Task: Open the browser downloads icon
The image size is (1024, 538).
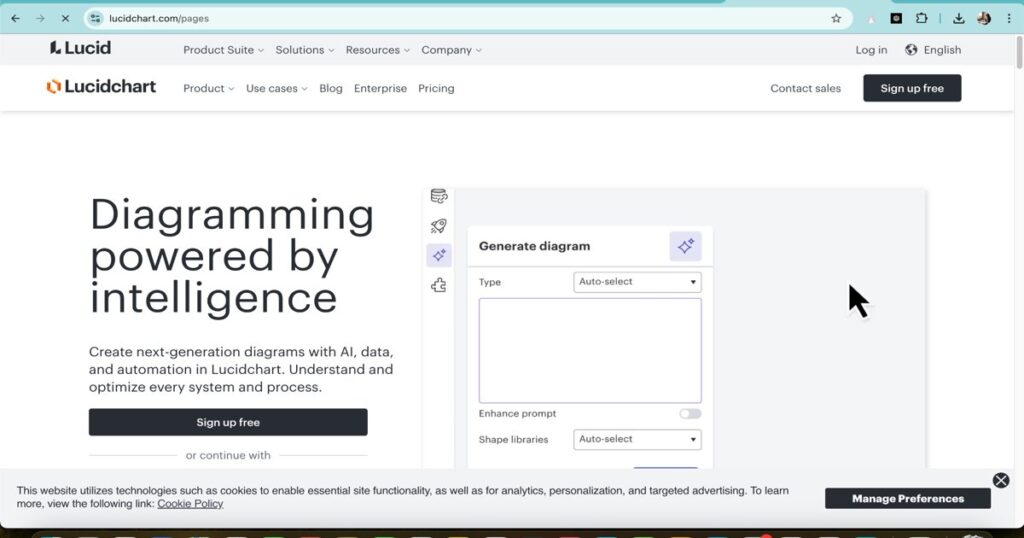Action: (959, 18)
